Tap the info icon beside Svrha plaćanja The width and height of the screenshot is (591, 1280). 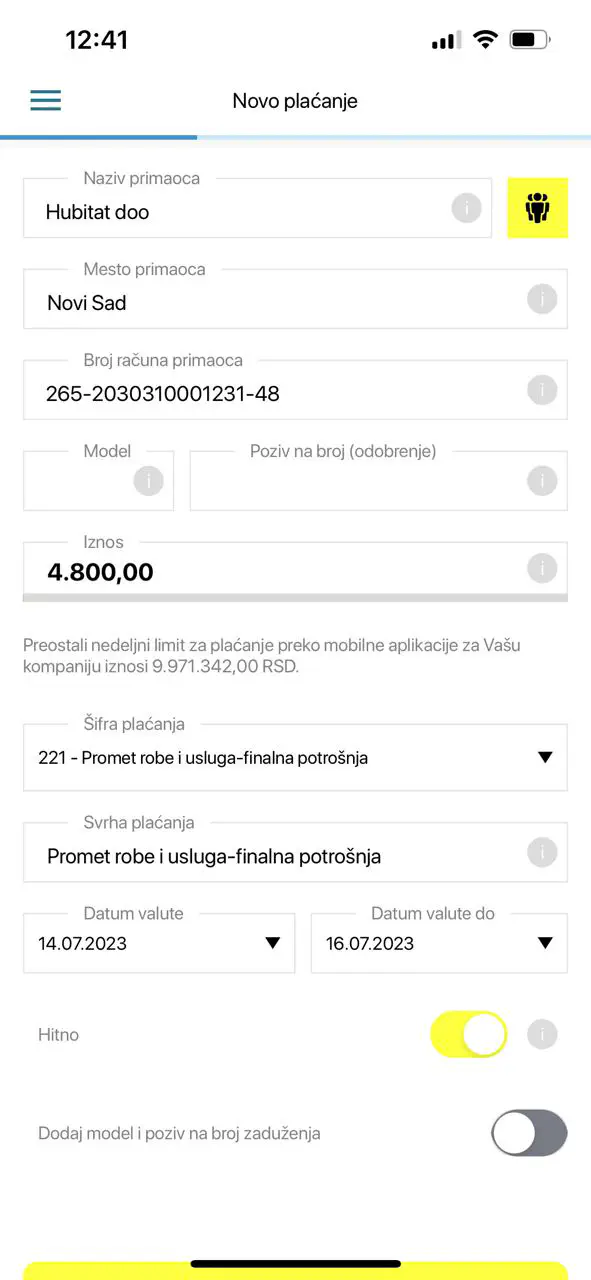(x=541, y=852)
